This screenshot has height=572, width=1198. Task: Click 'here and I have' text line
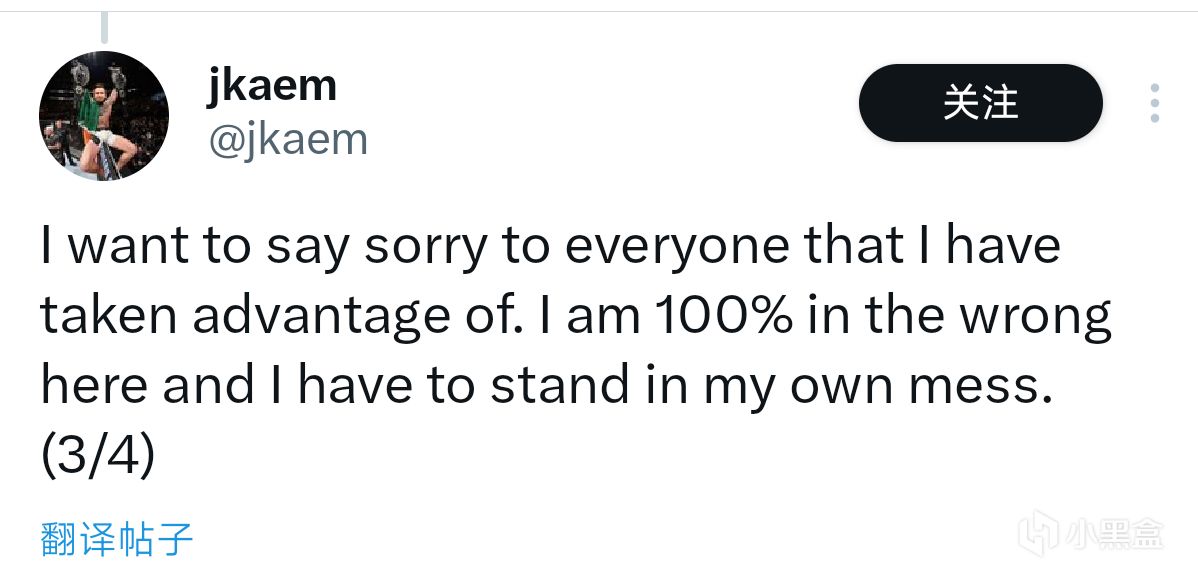click(228, 387)
